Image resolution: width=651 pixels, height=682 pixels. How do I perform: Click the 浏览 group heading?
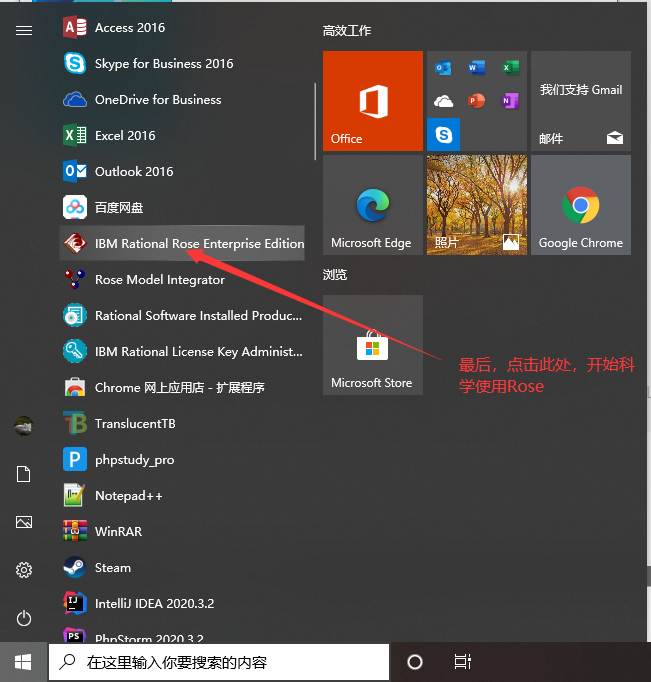tap(335, 275)
